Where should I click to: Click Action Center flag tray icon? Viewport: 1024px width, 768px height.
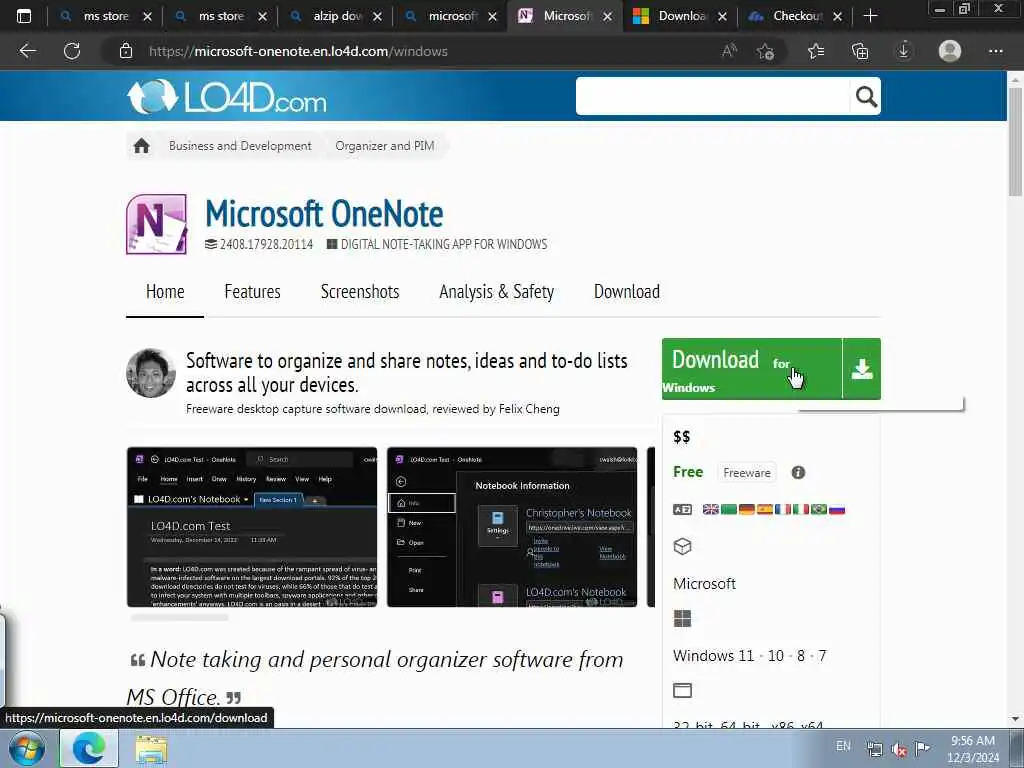click(x=922, y=748)
